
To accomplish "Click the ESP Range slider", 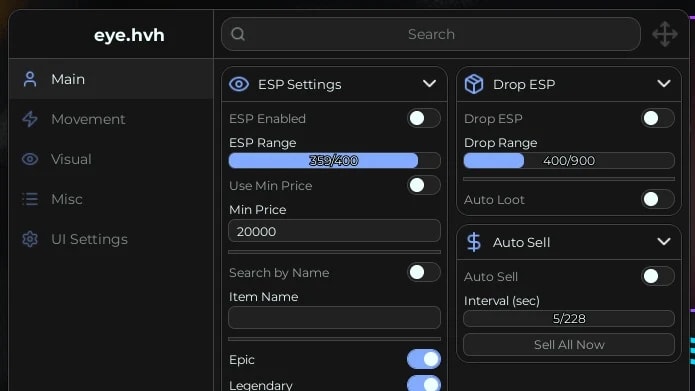I will click(334, 160).
